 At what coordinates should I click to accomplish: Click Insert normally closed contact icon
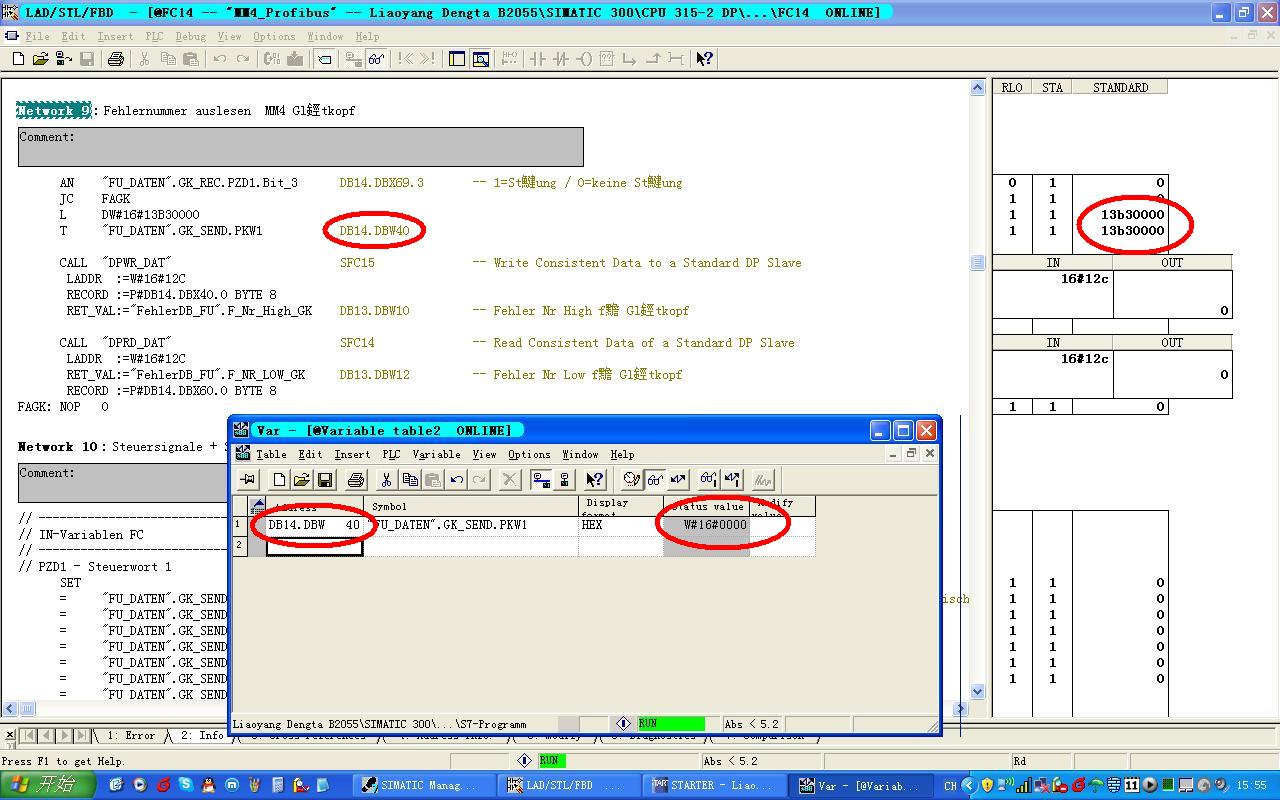[560, 59]
